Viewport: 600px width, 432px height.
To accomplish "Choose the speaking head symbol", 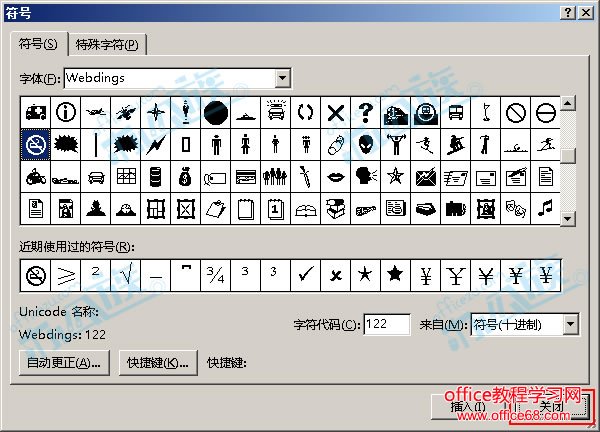I will pos(366,177).
